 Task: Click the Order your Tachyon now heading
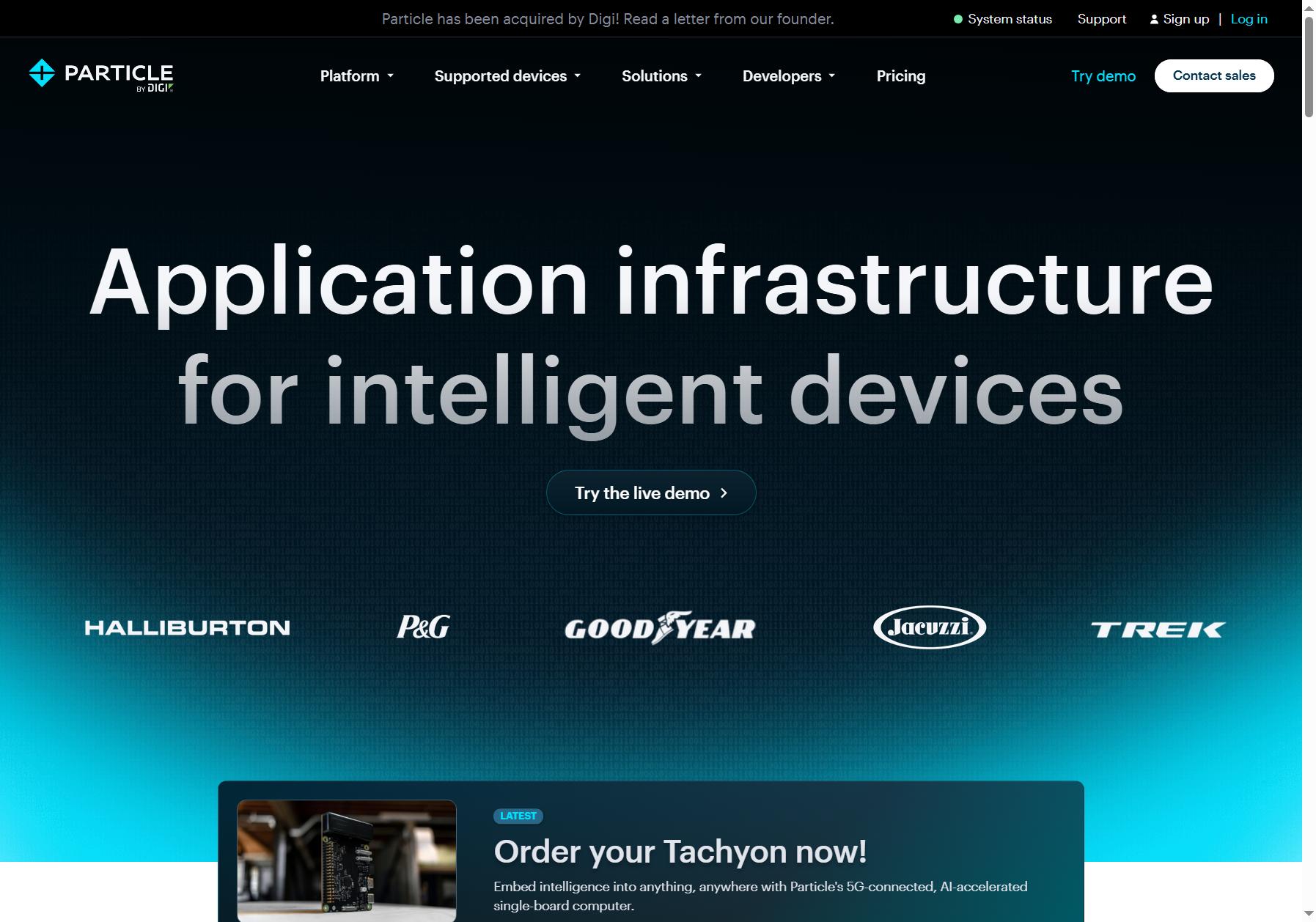point(680,852)
